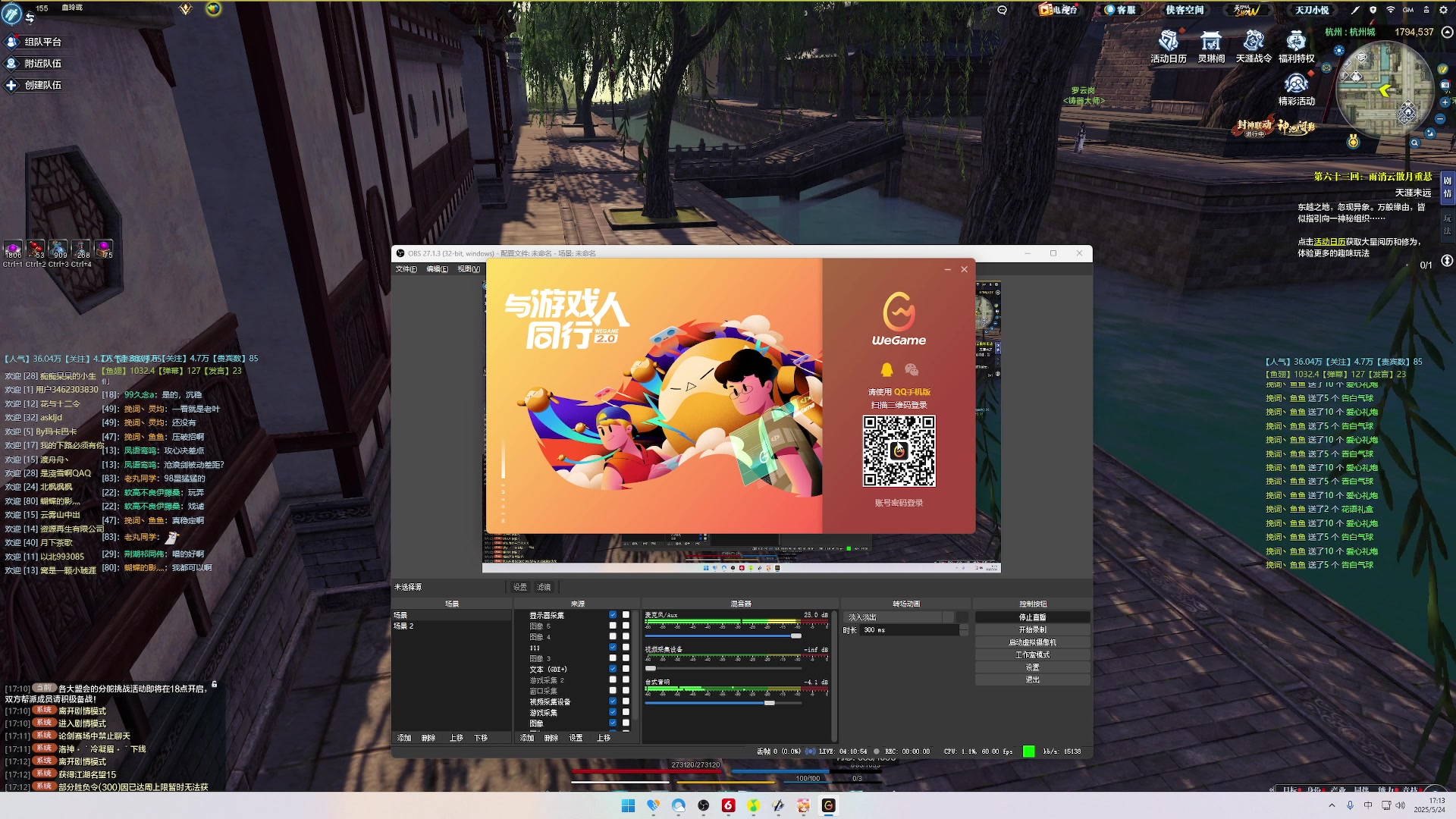Click the shield security icon in game top bar
Image resolution: width=1456 pixels, height=819 pixels.
[x=1373, y=10]
